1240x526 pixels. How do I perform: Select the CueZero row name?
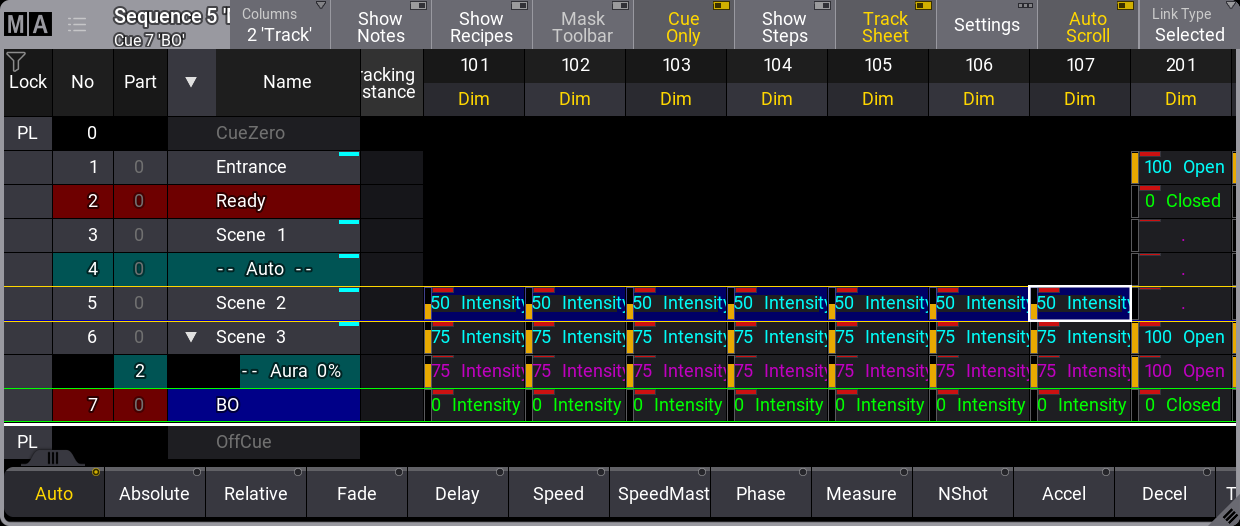click(x=264, y=133)
